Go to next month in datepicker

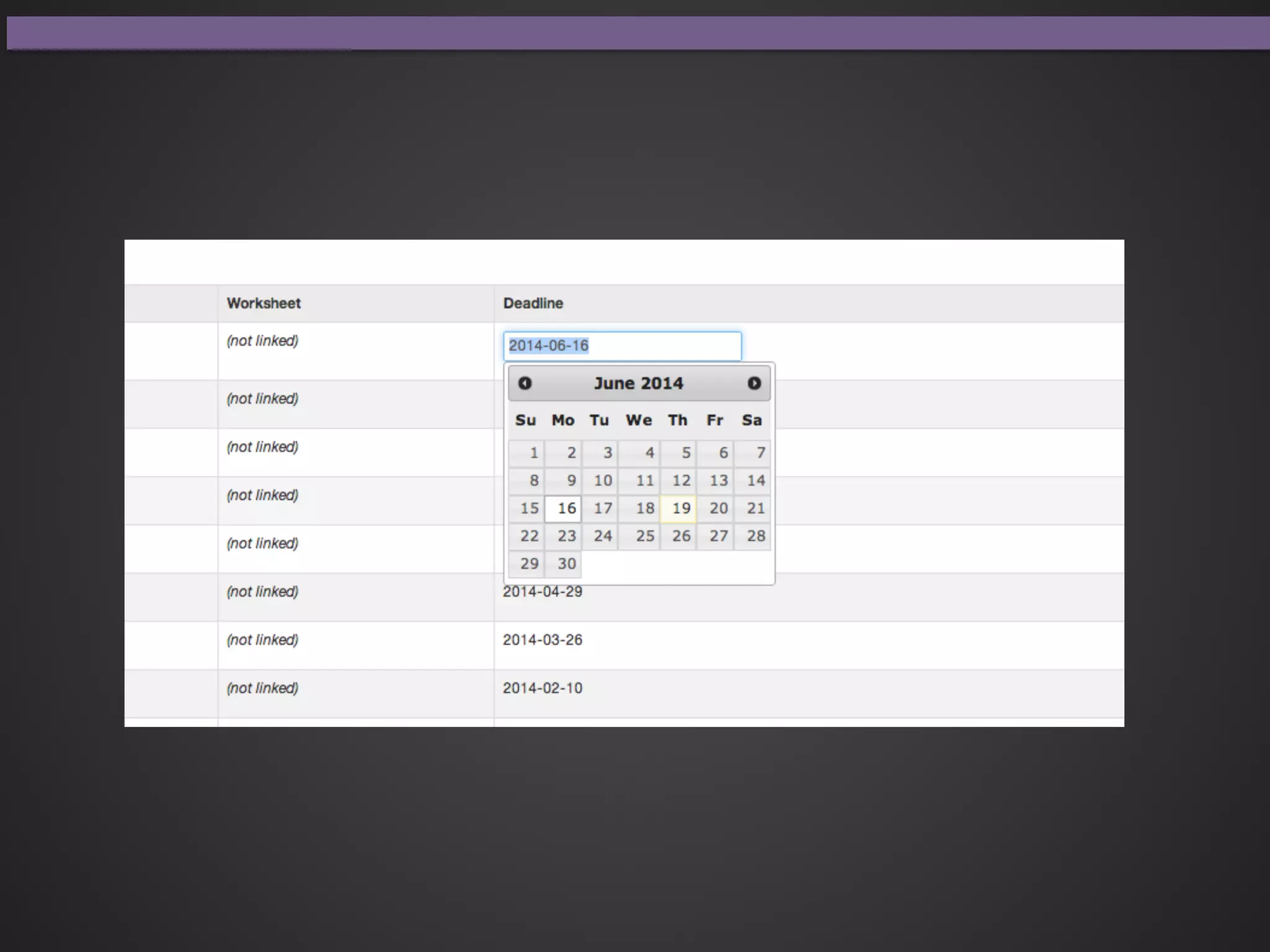pos(753,383)
